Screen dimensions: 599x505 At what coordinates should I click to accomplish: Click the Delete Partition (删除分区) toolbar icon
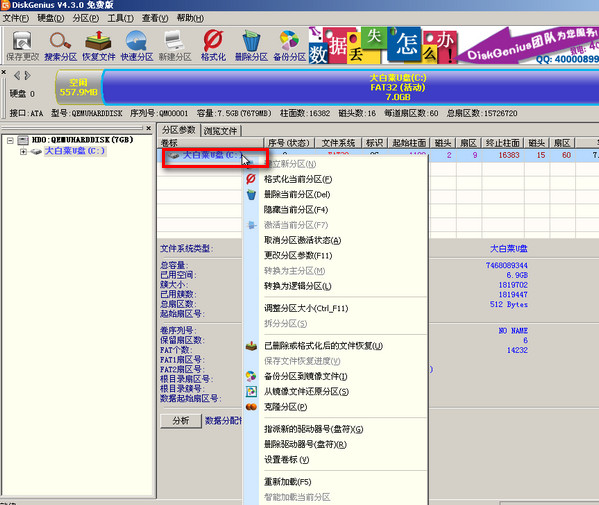[x=251, y=46]
